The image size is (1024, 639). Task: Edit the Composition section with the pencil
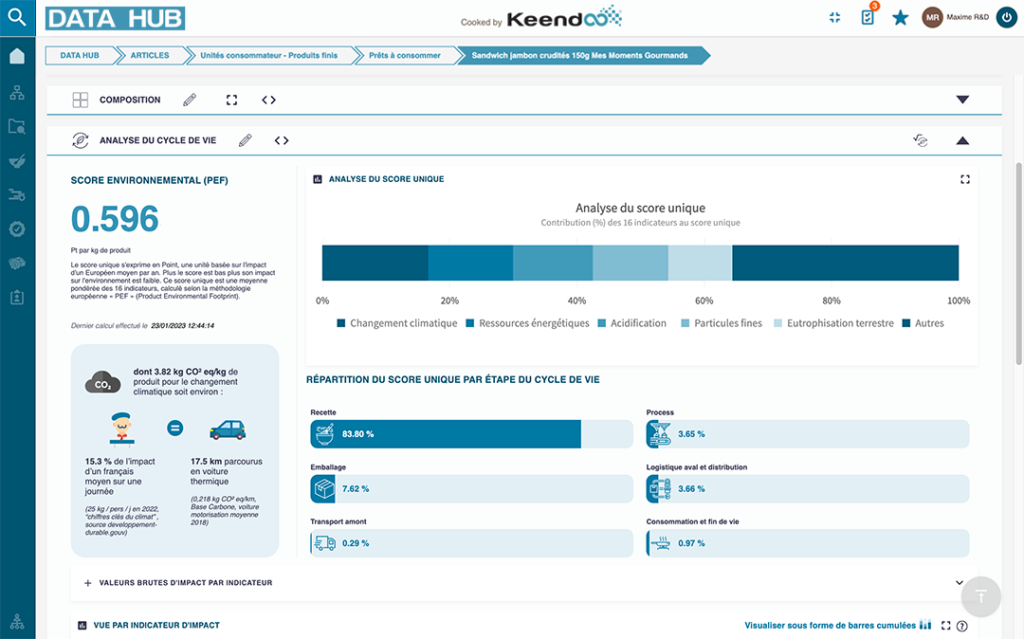pos(189,100)
